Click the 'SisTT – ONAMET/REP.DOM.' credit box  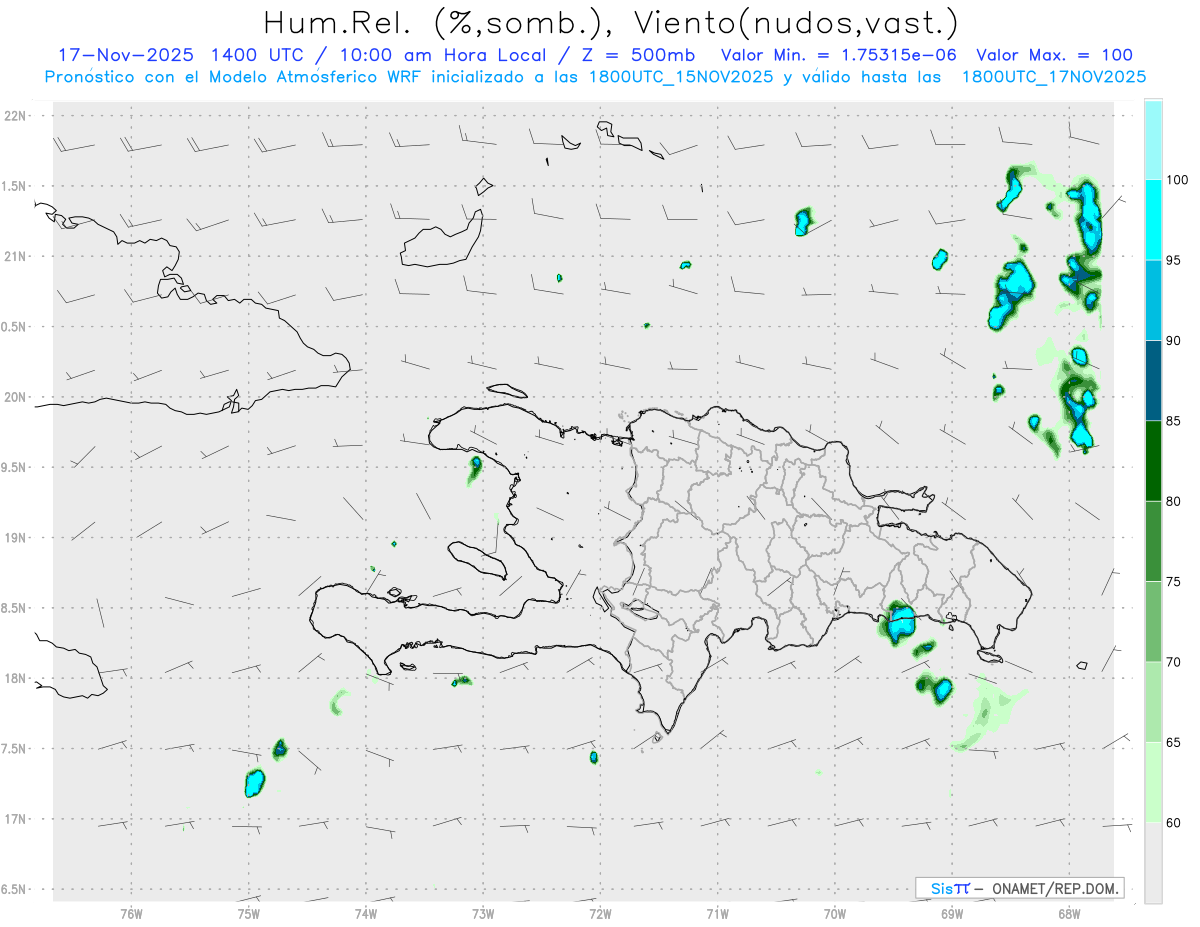pyautogui.click(x=1019, y=888)
